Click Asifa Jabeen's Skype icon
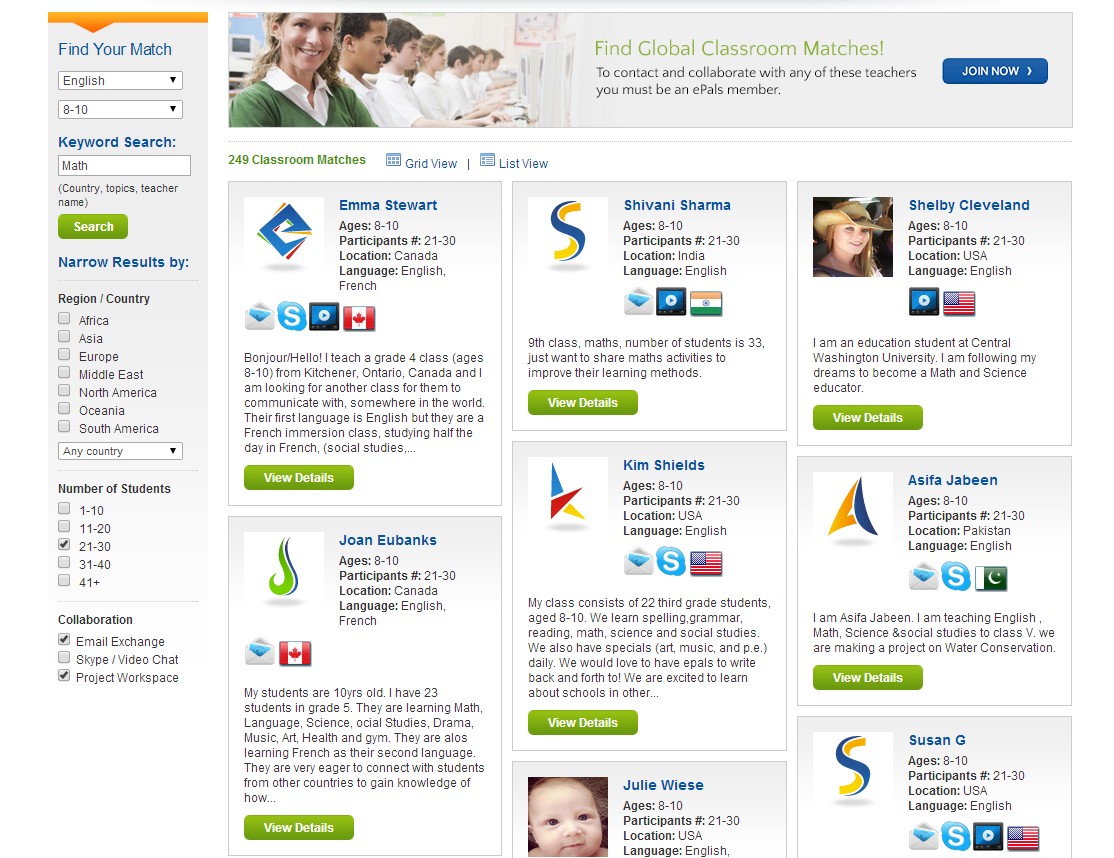1114x858 pixels. (956, 576)
